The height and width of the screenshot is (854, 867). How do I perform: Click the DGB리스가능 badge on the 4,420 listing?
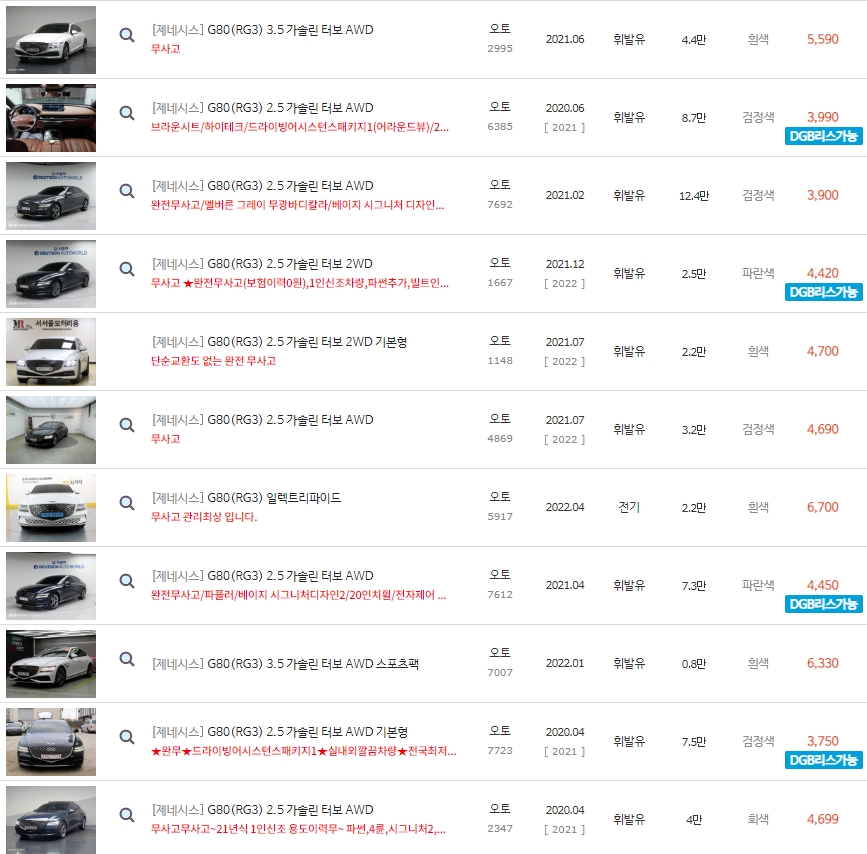point(822,290)
